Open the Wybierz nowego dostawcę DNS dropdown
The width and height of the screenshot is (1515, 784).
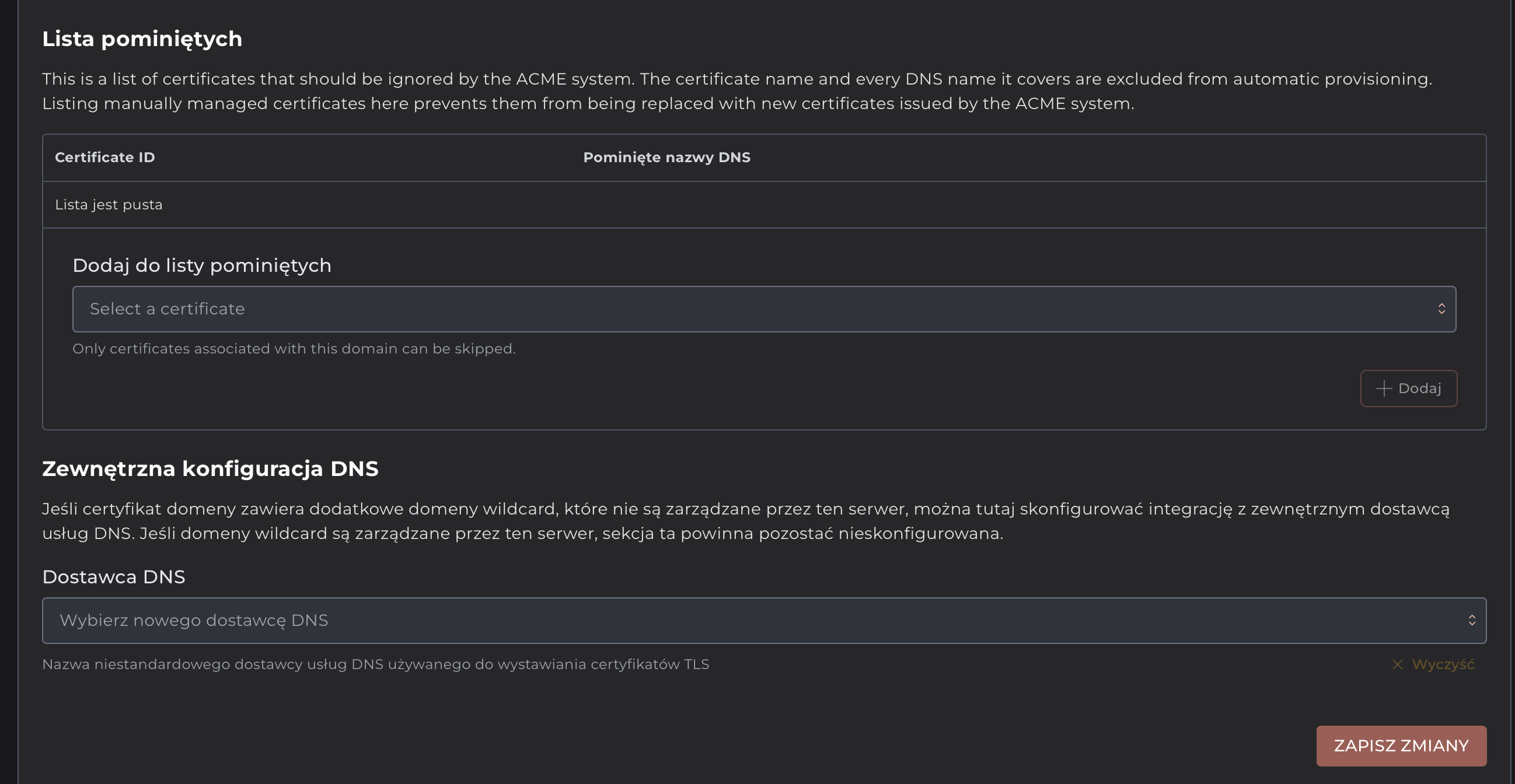click(x=764, y=621)
